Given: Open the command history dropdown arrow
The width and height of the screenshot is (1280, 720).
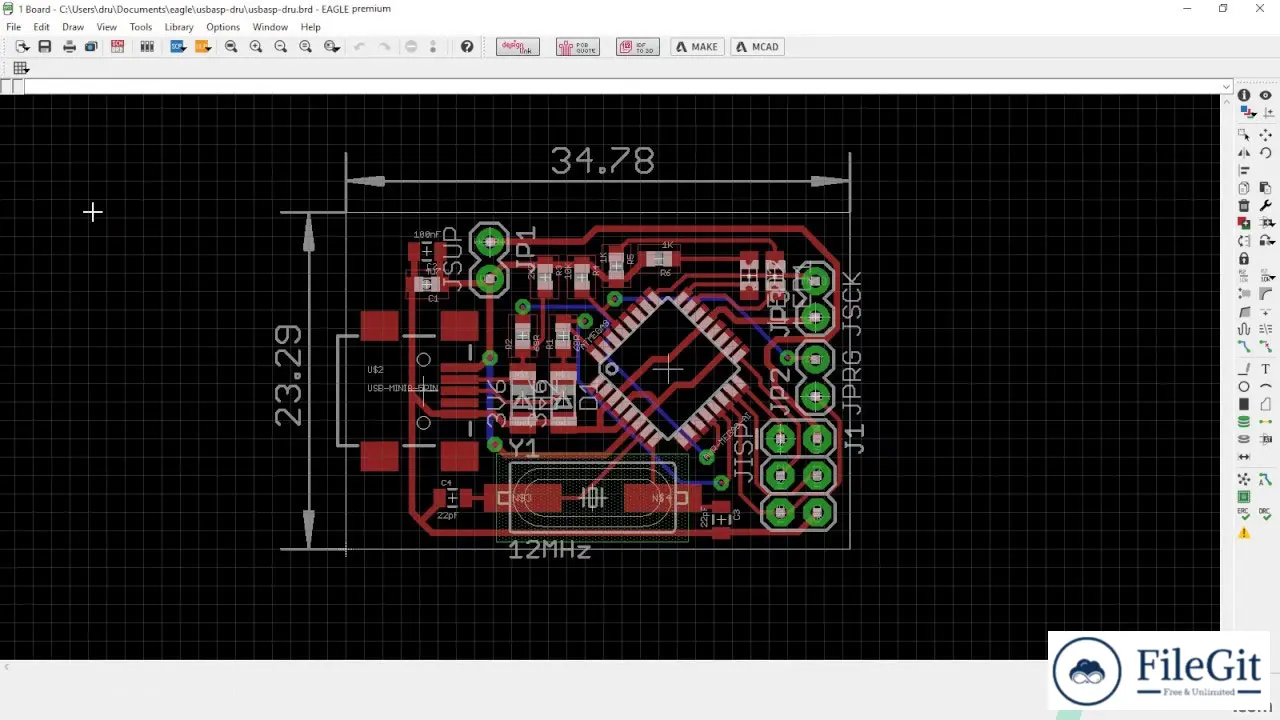Looking at the screenshot, I should (1227, 87).
